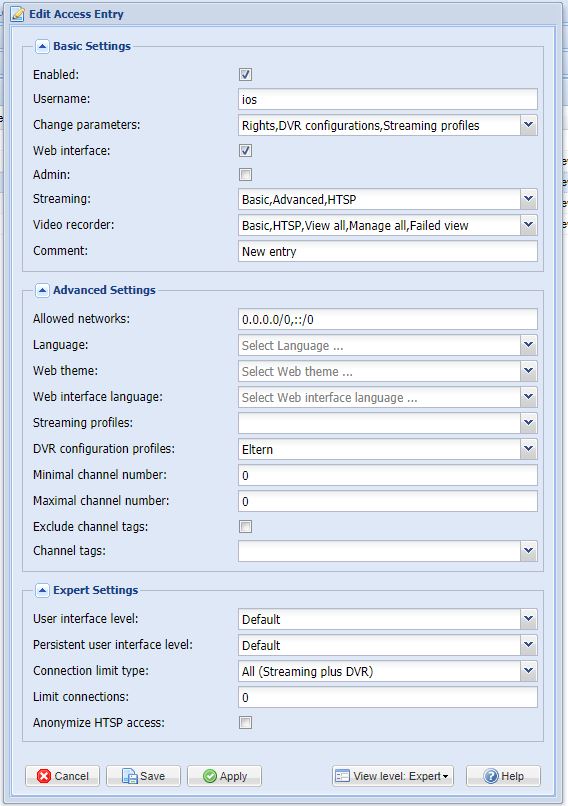The image size is (568, 806).
Task: Check Exclude channel tags
Action: (x=245, y=526)
